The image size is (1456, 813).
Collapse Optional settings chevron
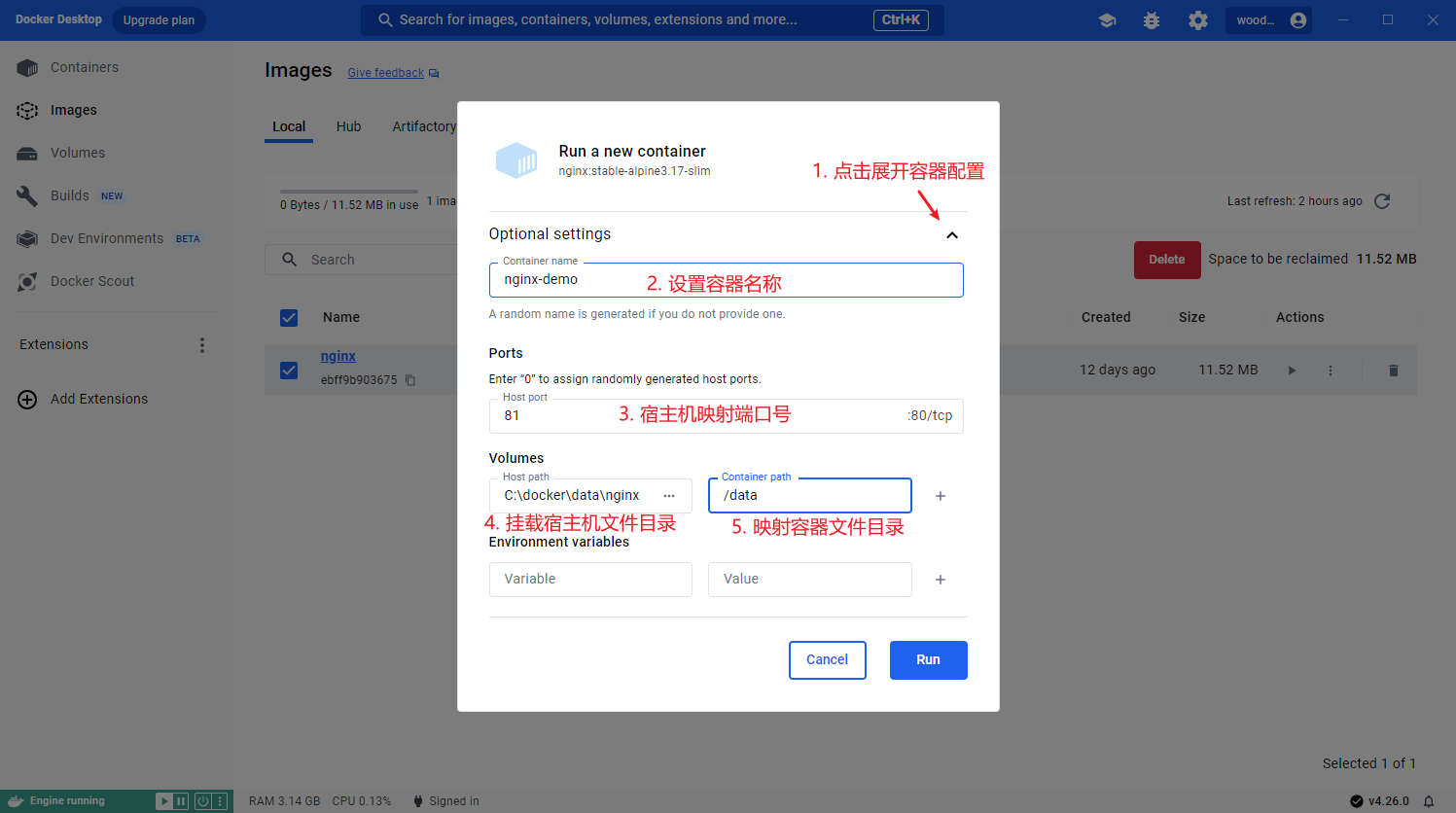point(952,235)
